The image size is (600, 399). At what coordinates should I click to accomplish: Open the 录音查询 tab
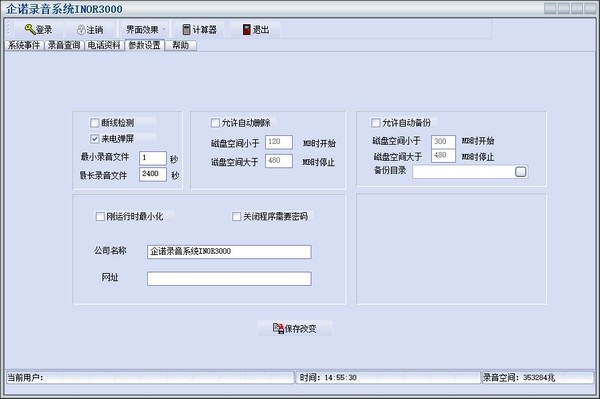[x=64, y=46]
